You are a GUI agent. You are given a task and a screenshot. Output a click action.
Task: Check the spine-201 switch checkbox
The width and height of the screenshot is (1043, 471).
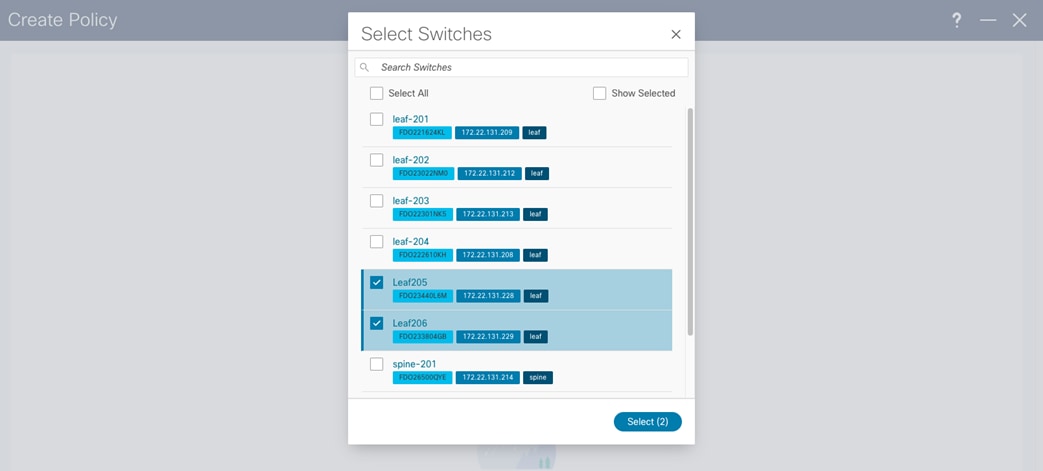click(376, 363)
